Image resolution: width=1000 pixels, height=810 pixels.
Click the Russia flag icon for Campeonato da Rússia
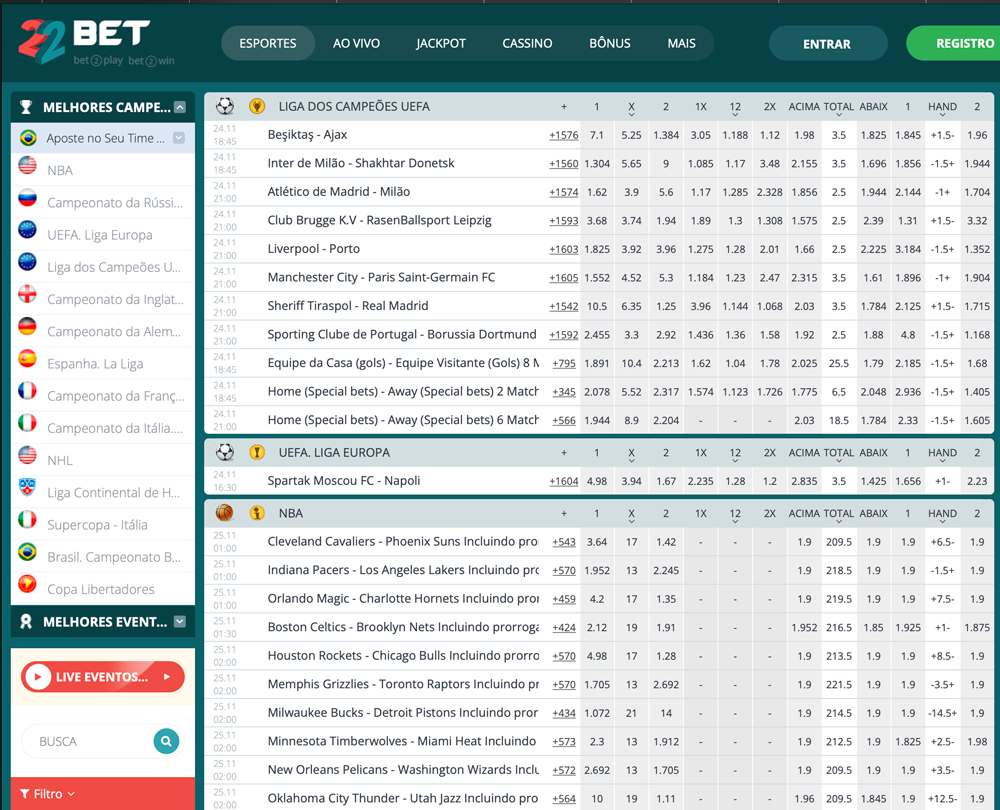[27, 198]
